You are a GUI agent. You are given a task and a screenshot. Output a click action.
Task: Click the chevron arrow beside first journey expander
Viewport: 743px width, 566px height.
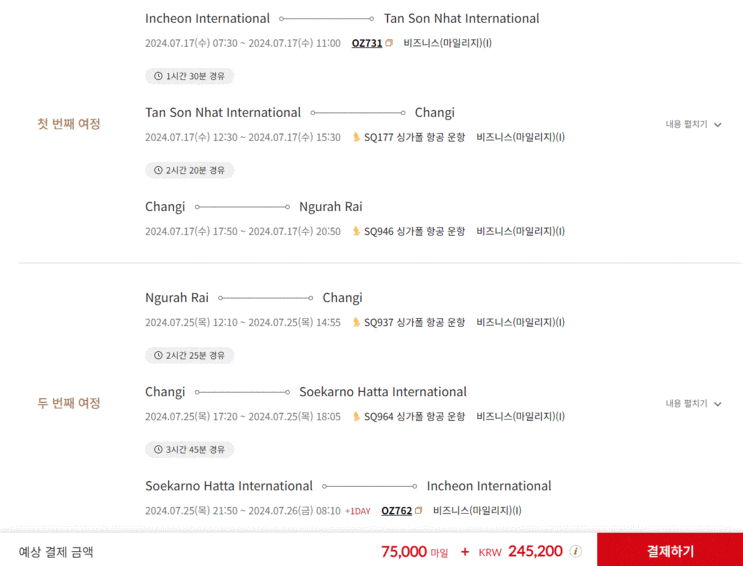[718, 125]
